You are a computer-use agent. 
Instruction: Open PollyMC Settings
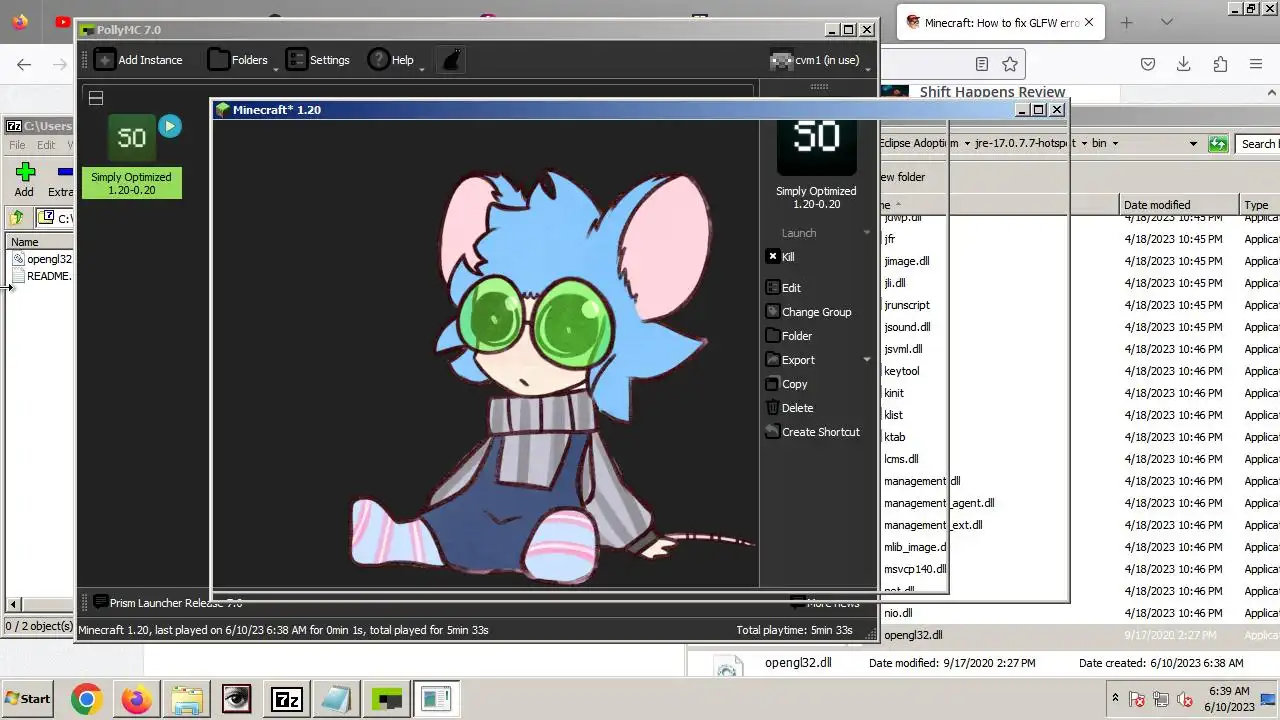pos(318,60)
